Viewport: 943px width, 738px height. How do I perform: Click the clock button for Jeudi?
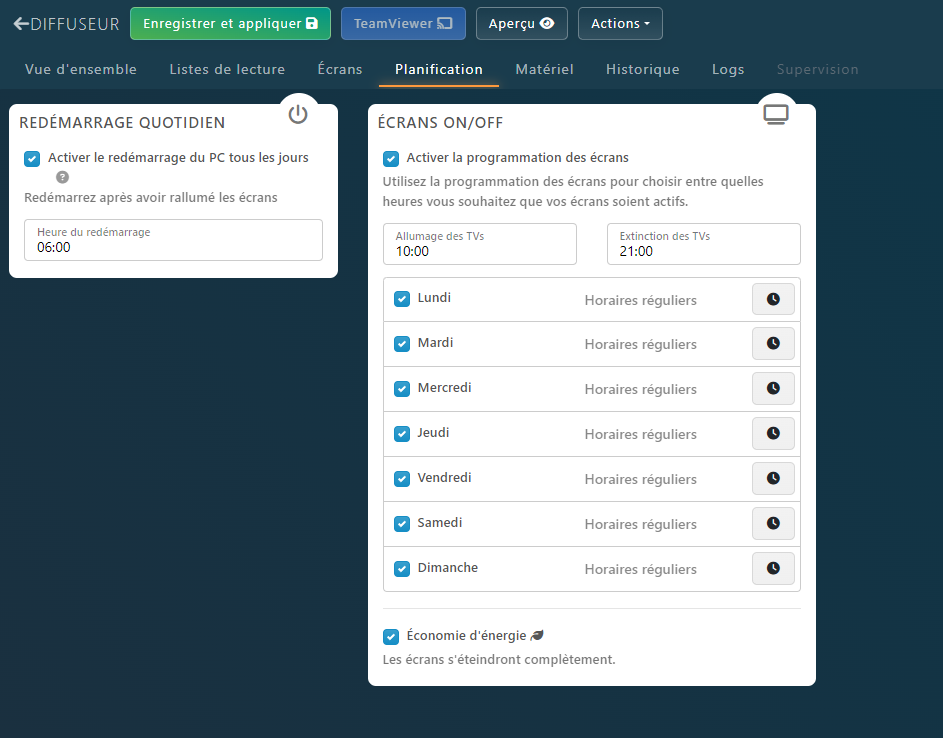773,434
